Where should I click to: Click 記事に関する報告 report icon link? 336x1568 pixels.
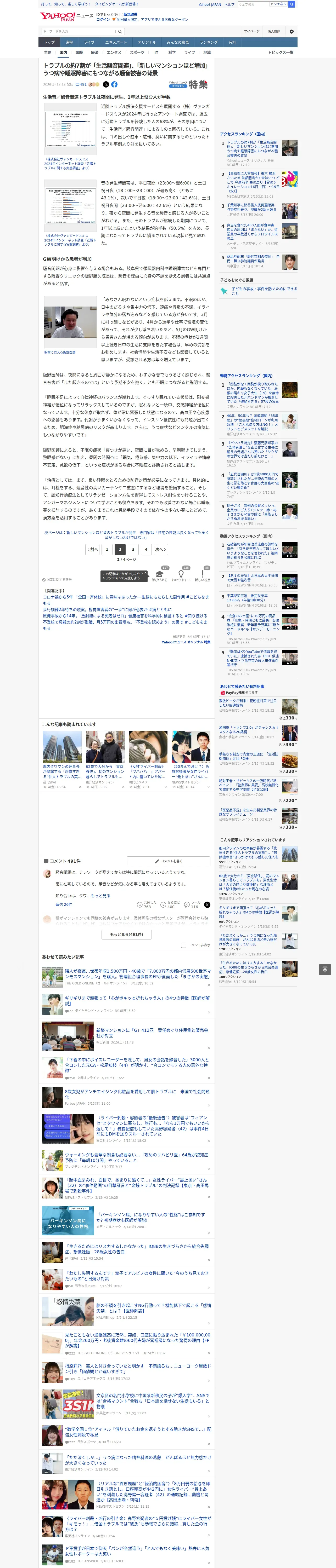(57, 579)
